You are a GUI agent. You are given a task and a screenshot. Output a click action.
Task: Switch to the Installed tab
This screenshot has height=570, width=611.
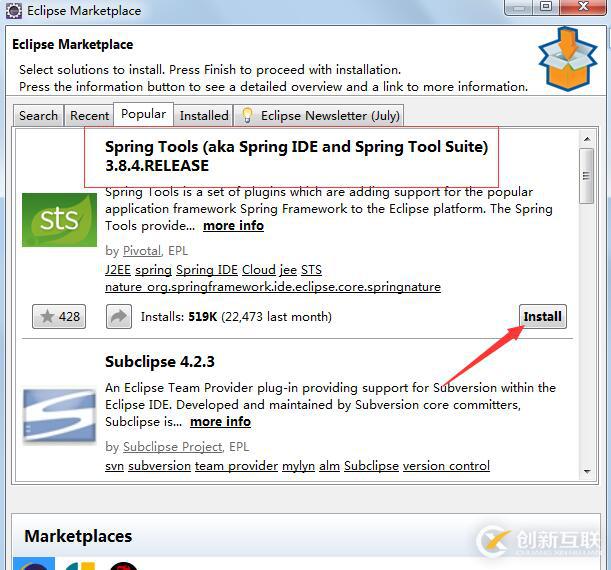pyautogui.click(x=204, y=116)
